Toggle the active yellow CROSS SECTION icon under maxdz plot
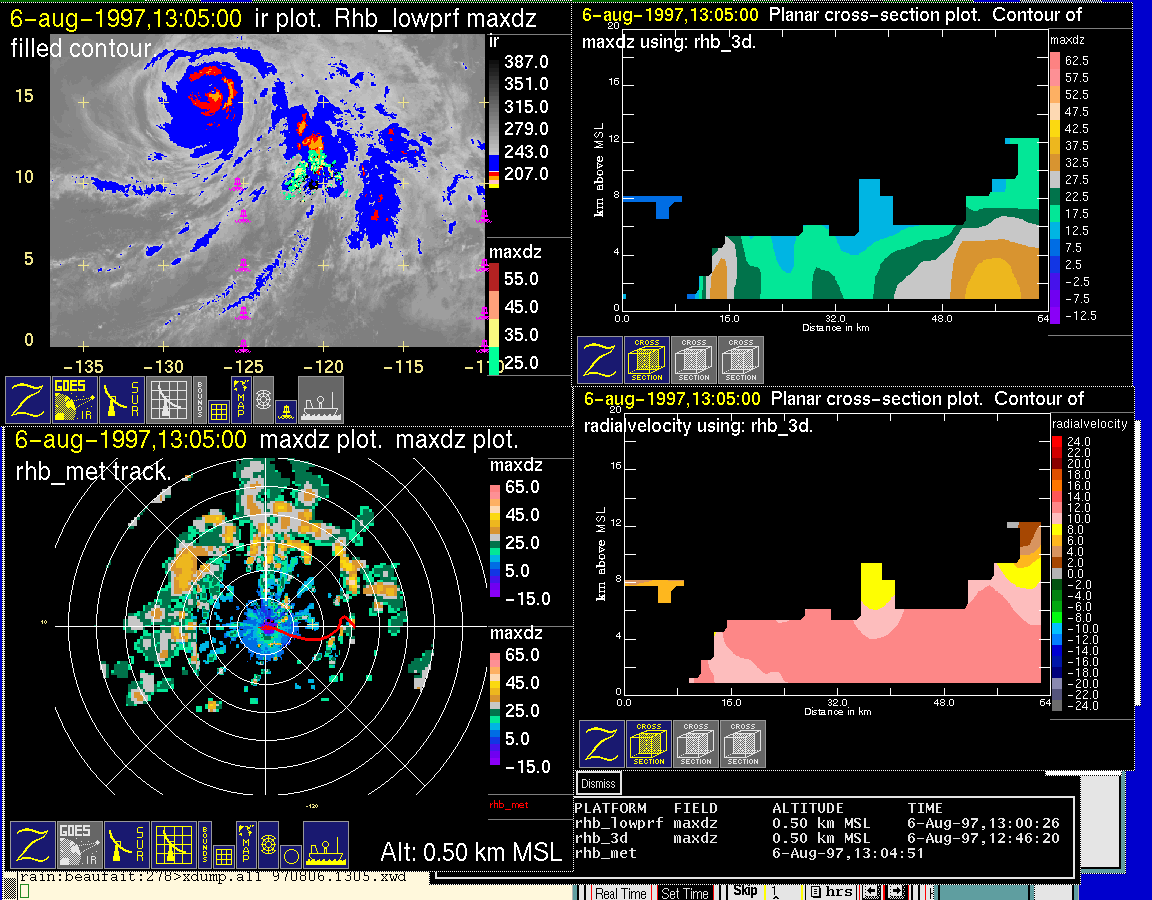Viewport: 1152px width, 900px height. [647, 360]
